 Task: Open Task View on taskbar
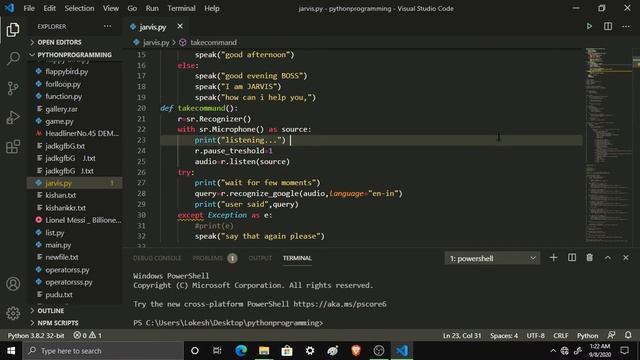click(x=217, y=351)
